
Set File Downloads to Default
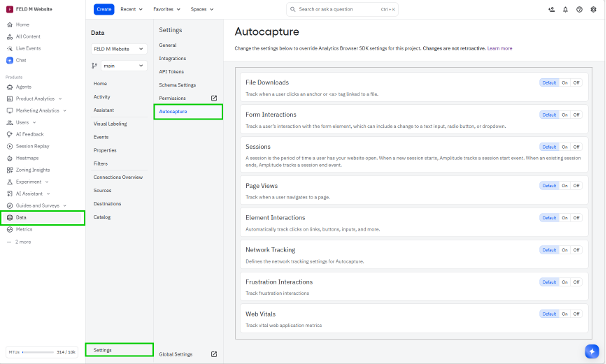pyautogui.click(x=549, y=83)
